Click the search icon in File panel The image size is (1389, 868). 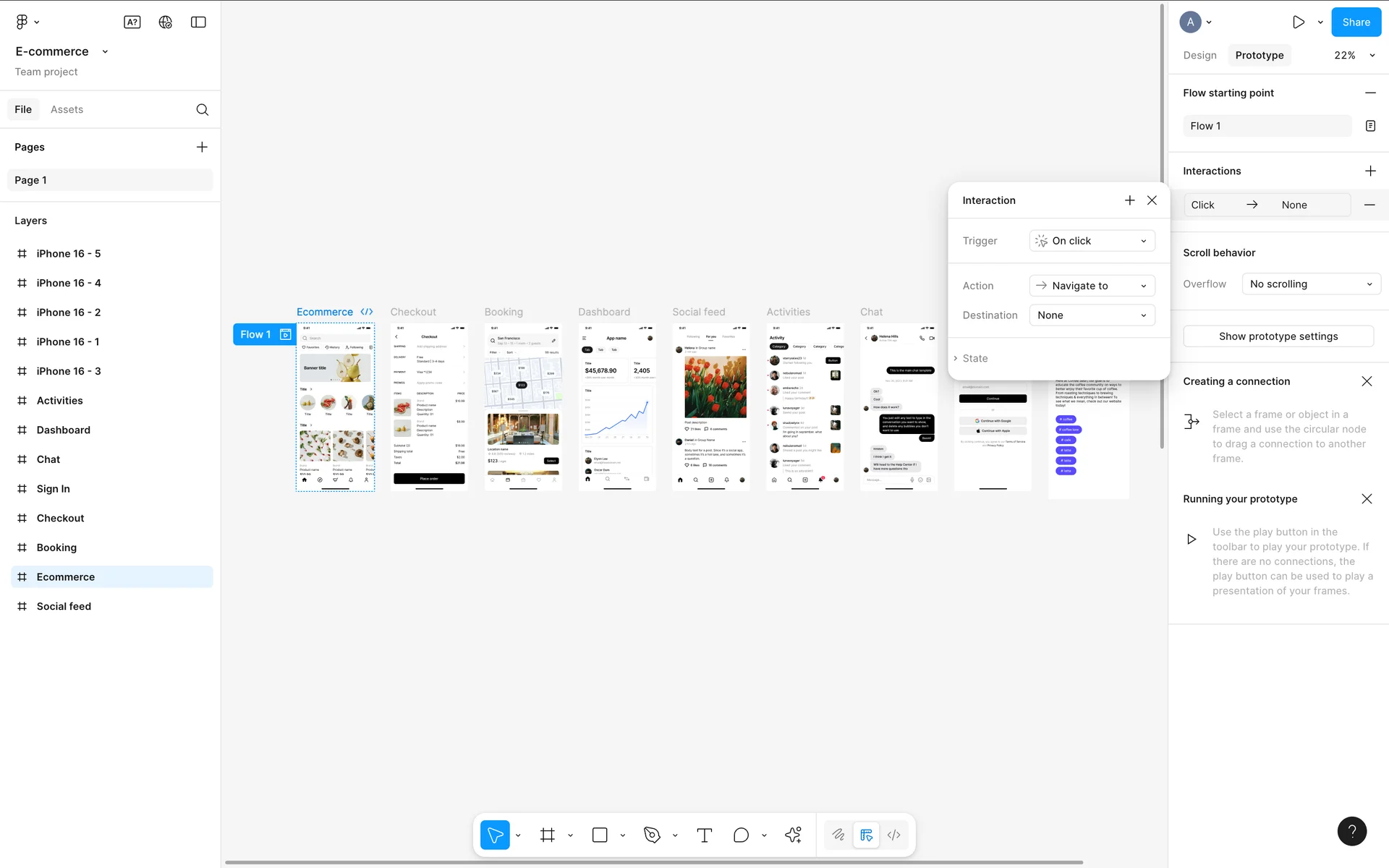coord(203,110)
